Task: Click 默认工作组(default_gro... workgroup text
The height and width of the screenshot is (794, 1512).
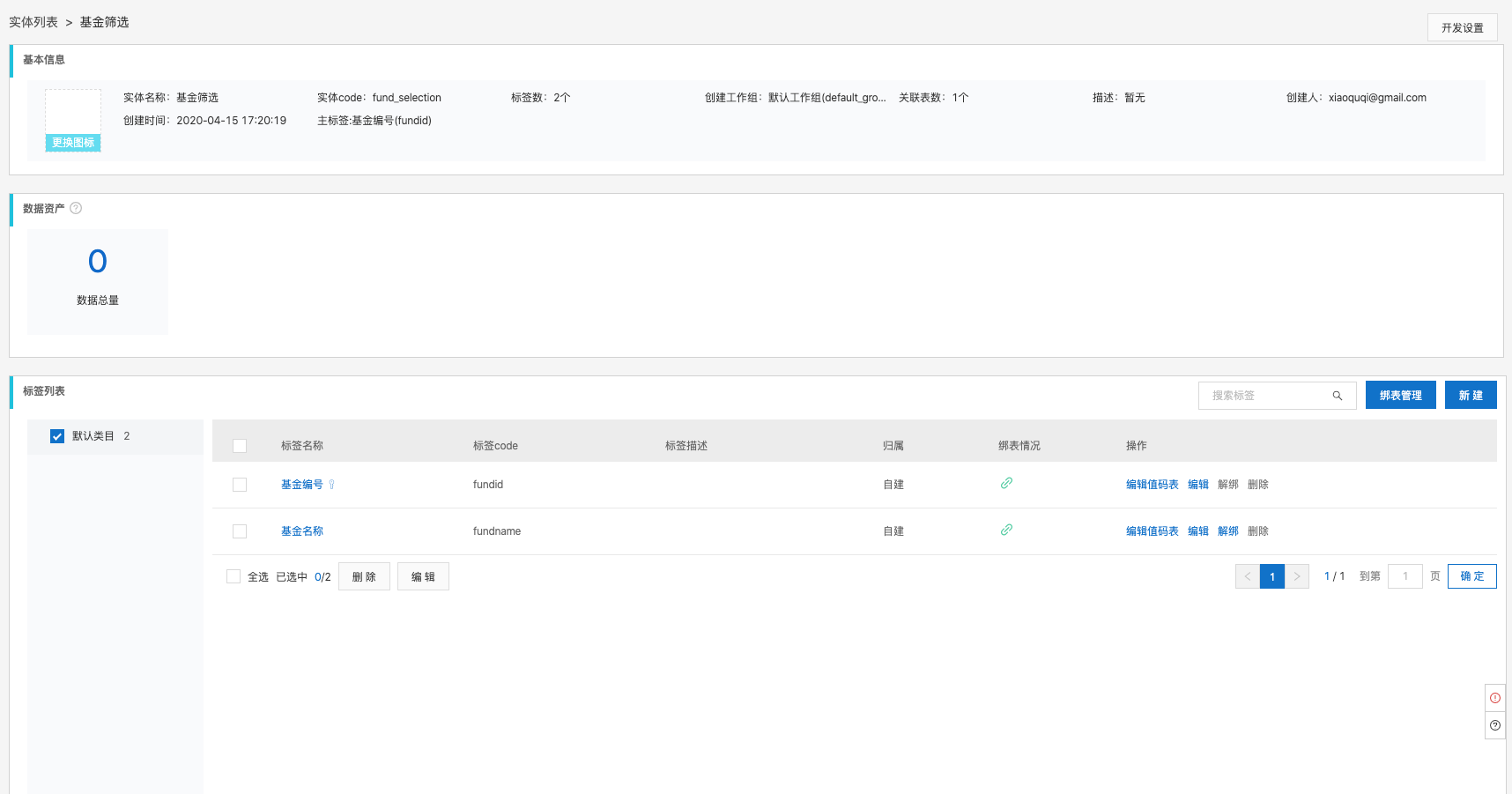Action: pos(827,98)
